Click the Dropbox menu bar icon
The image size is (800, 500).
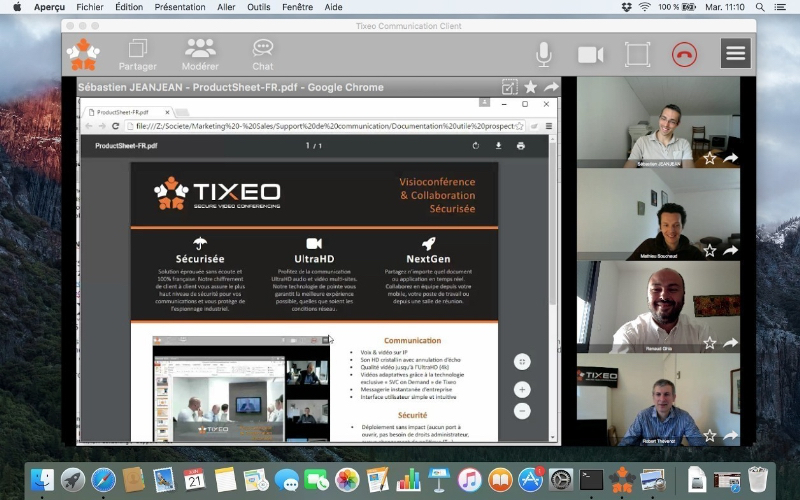coord(627,7)
